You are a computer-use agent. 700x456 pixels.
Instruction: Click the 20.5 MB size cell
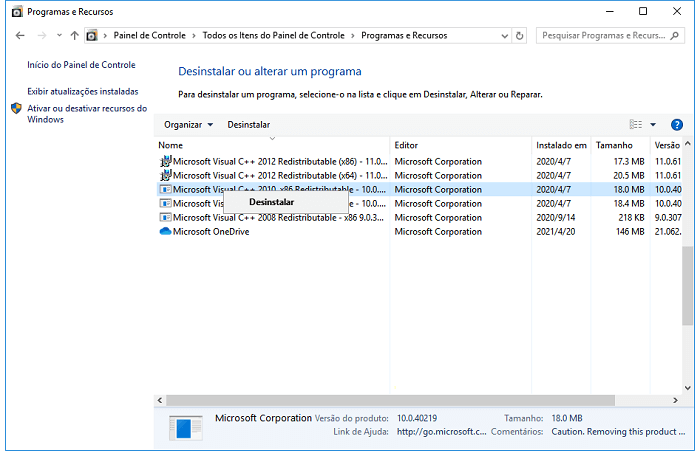tap(629, 176)
